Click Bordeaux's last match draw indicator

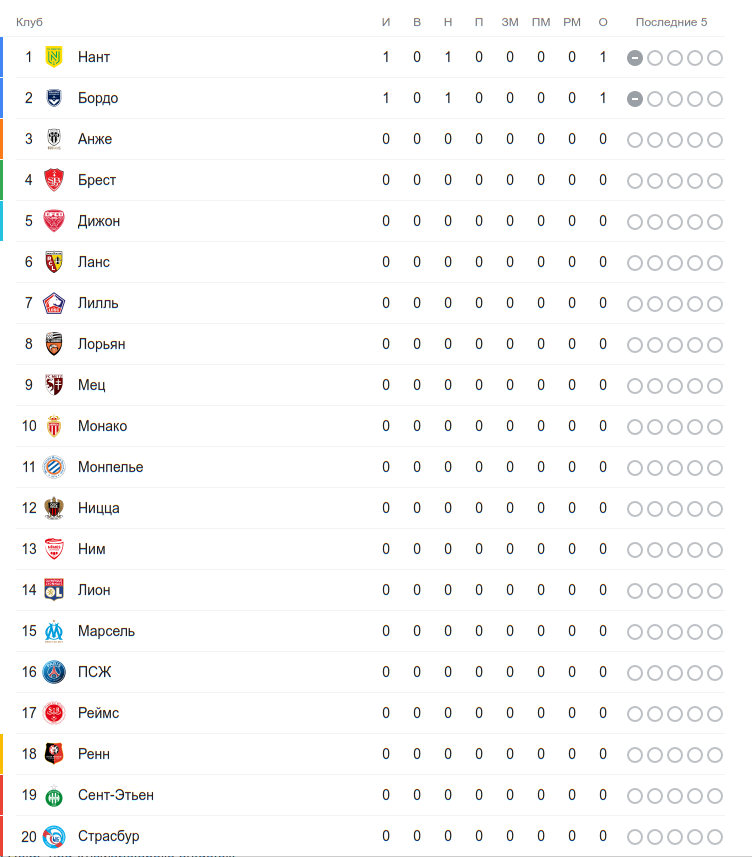pyautogui.click(x=635, y=99)
